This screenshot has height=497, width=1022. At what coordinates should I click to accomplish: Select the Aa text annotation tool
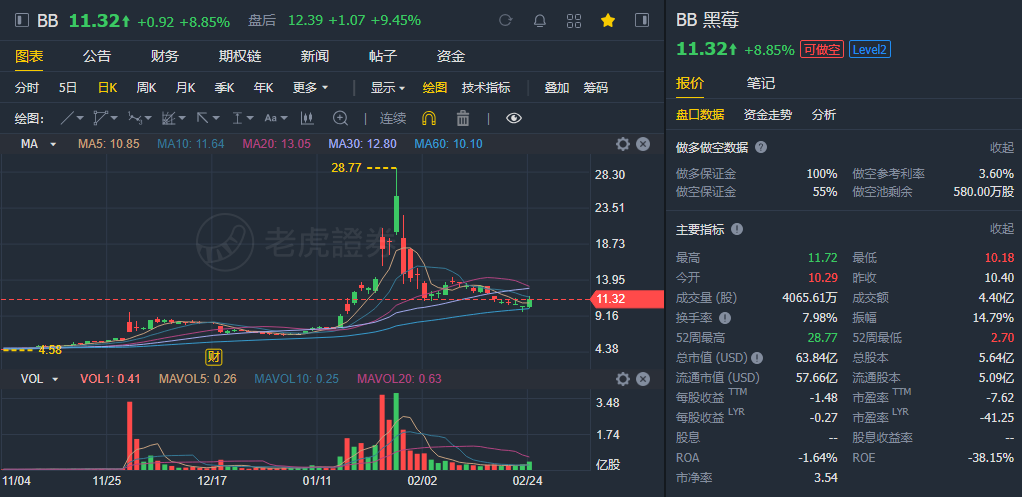click(270, 118)
